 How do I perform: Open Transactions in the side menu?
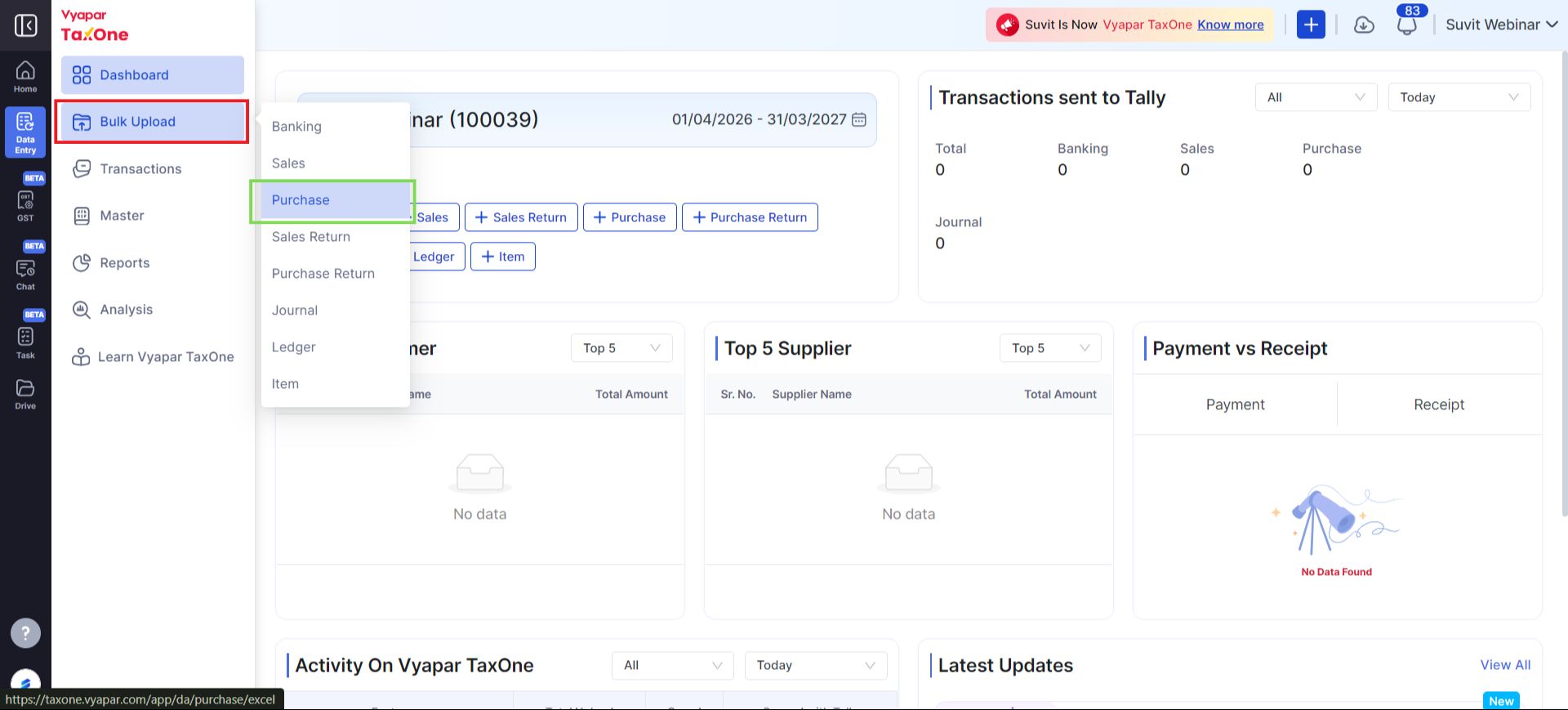(153, 169)
